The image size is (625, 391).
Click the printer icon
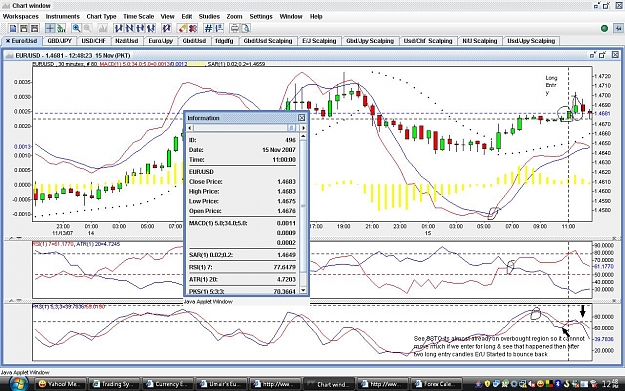click(235, 28)
